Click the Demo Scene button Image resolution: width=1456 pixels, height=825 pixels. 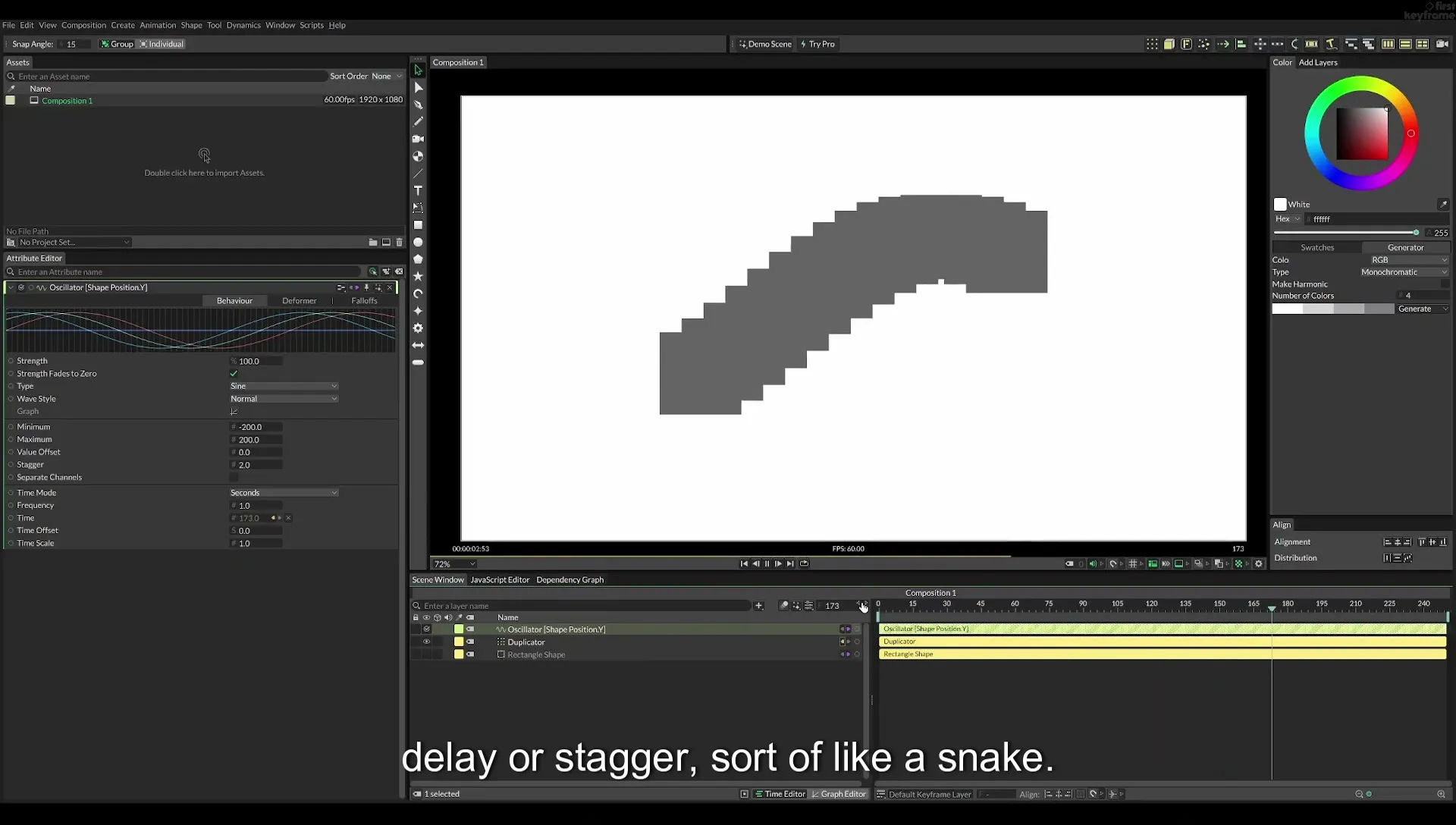765,44
